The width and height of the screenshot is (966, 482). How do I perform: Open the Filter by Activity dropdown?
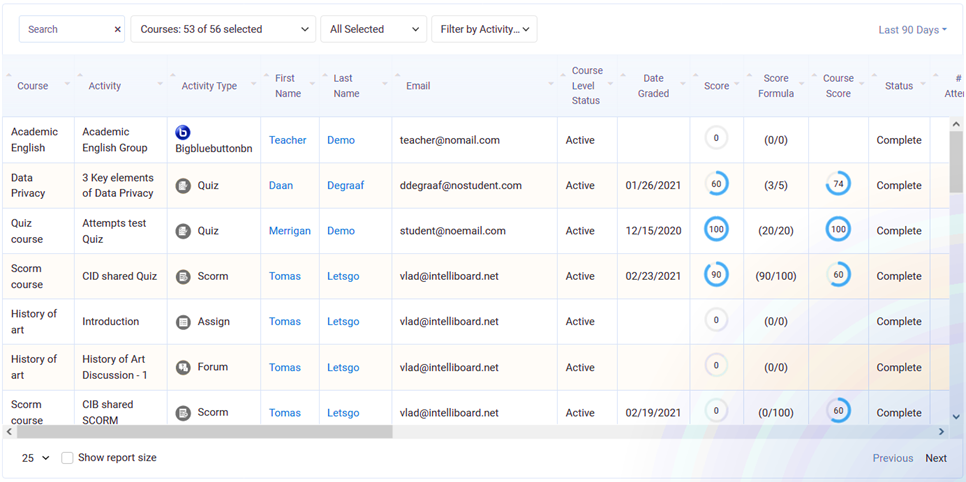[x=484, y=29]
